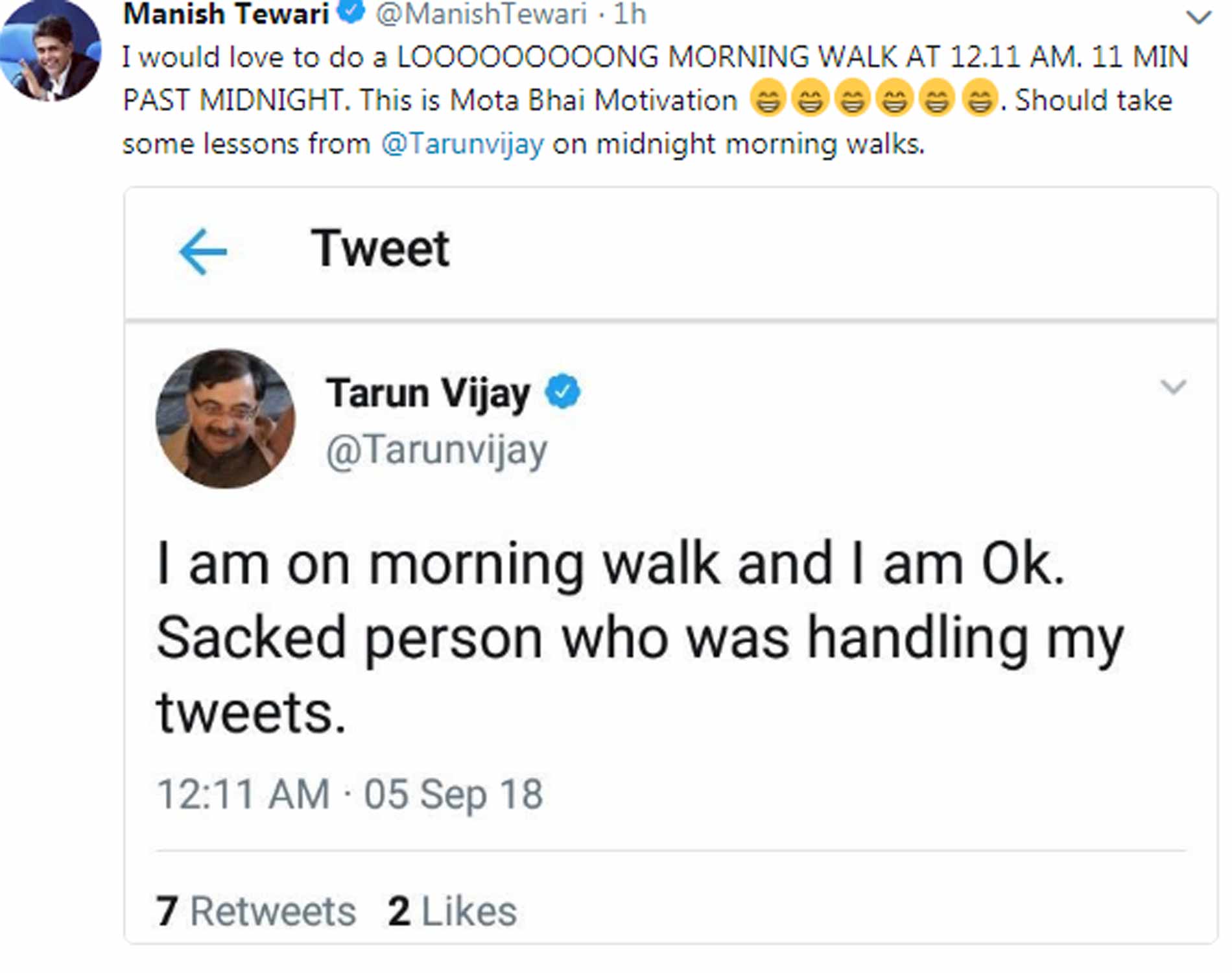Image resolution: width=1232 pixels, height=973 pixels.
Task: Click Tarun Vijay's verified badge
Action: [x=562, y=390]
